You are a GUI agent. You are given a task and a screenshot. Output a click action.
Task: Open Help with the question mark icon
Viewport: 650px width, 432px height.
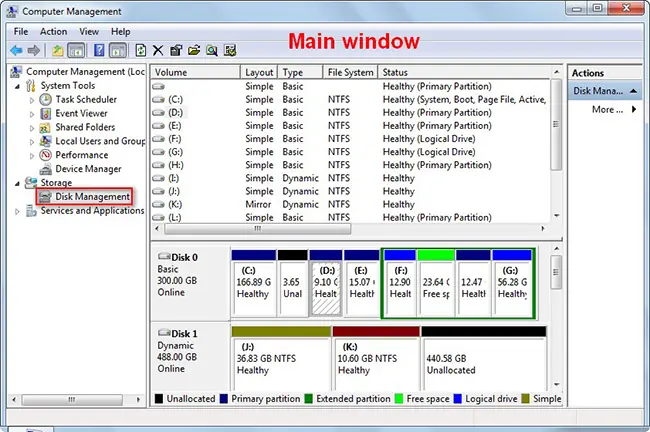click(99, 51)
